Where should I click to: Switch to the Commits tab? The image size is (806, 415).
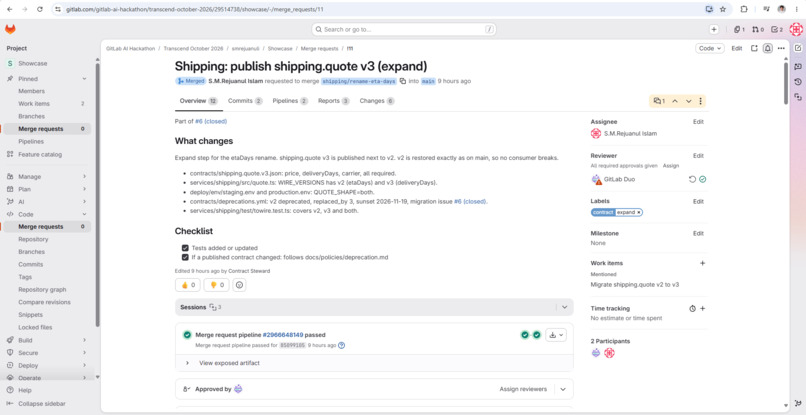(x=245, y=101)
